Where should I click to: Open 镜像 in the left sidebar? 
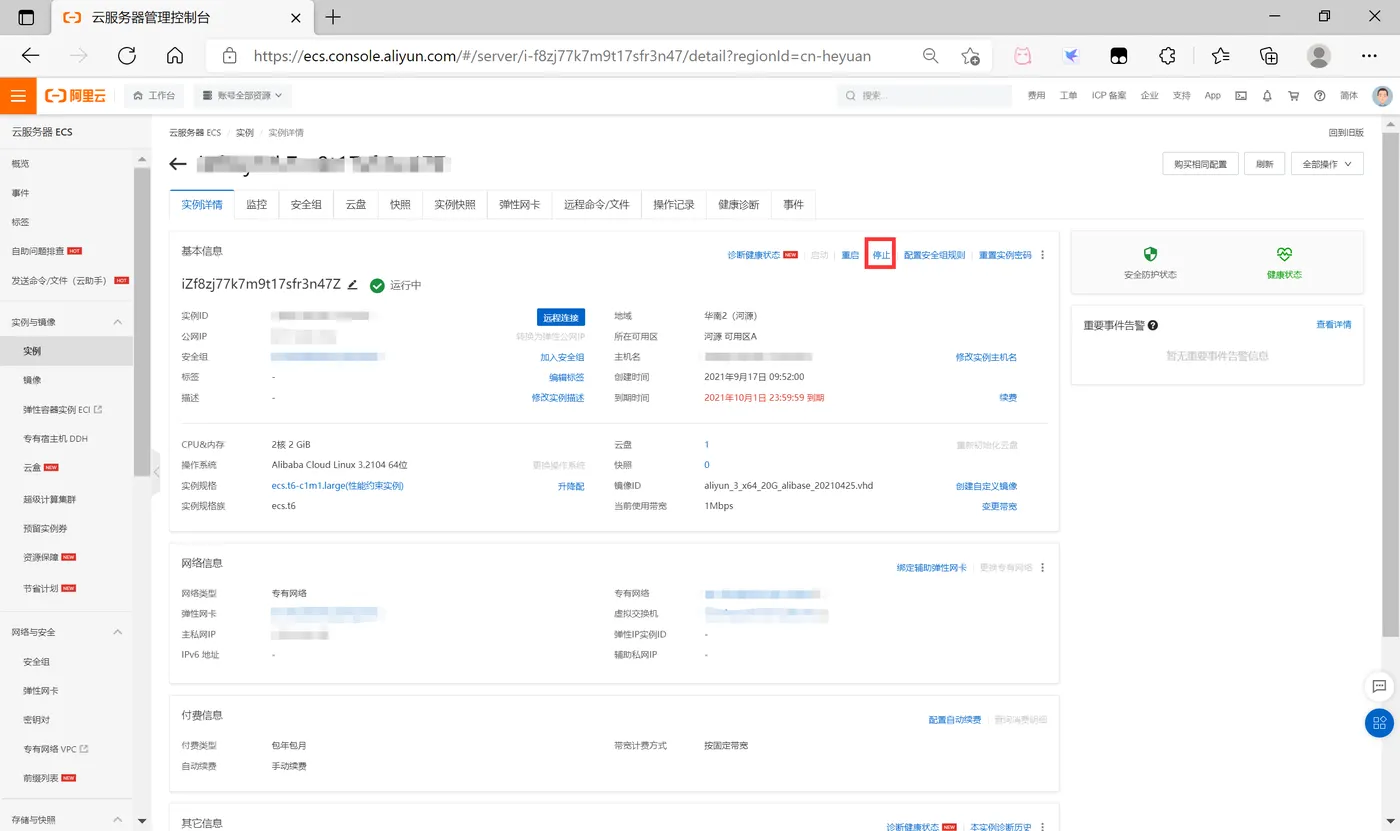(32, 380)
